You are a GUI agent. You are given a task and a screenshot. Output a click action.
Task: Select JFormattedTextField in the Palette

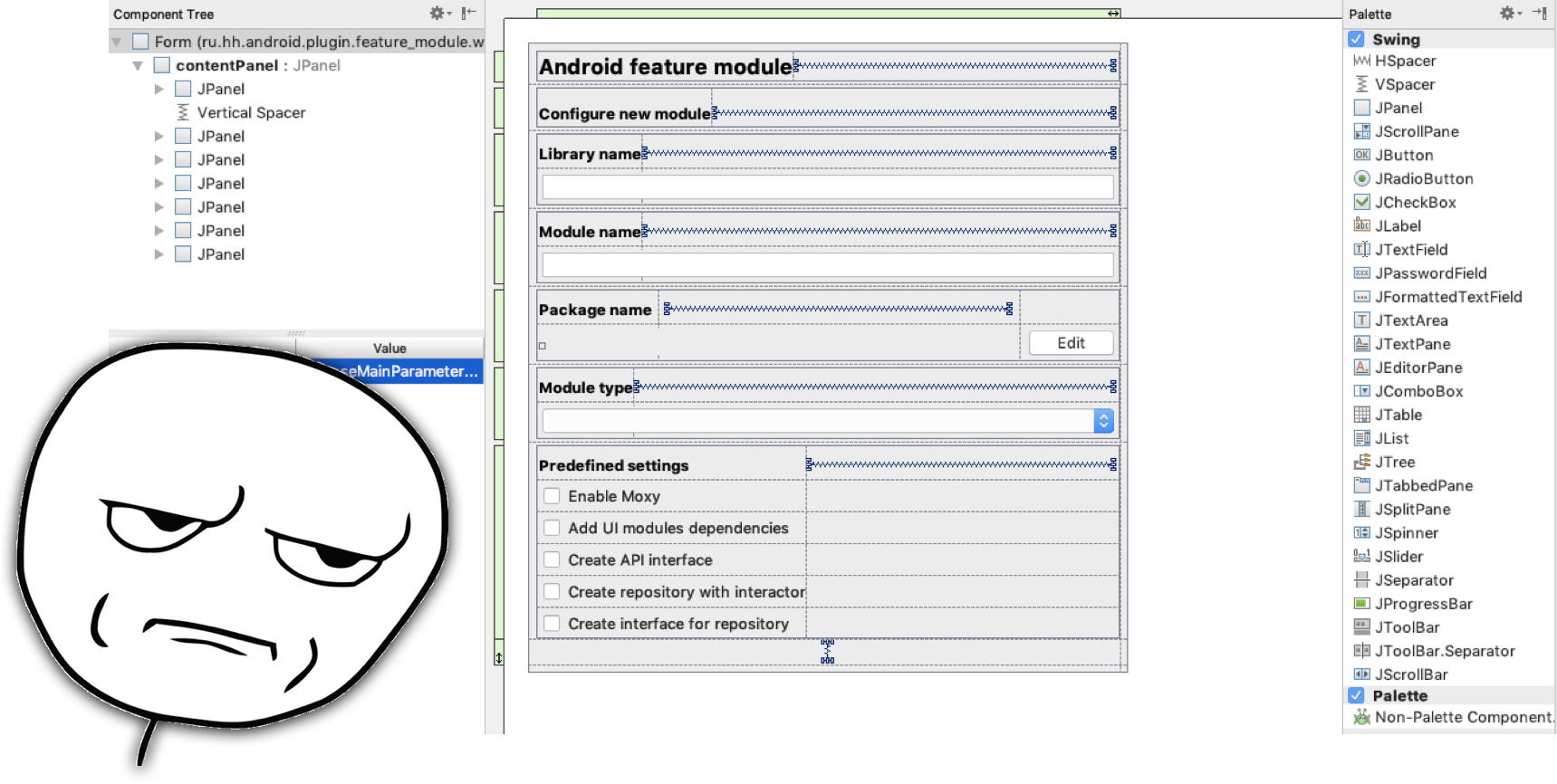(x=1438, y=296)
